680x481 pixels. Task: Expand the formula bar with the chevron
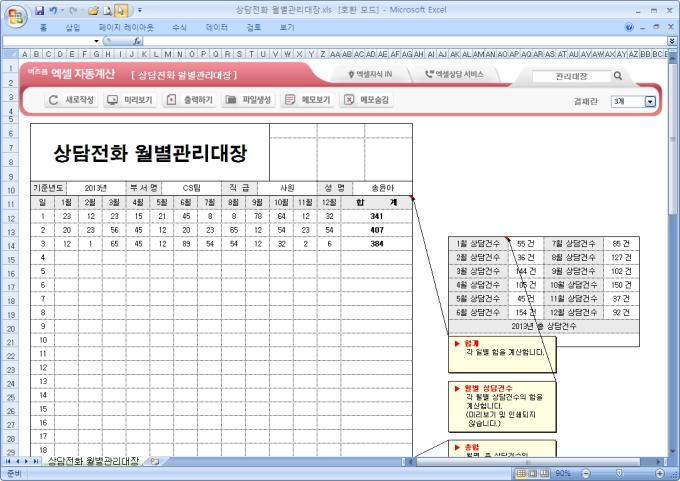tap(672, 41)
